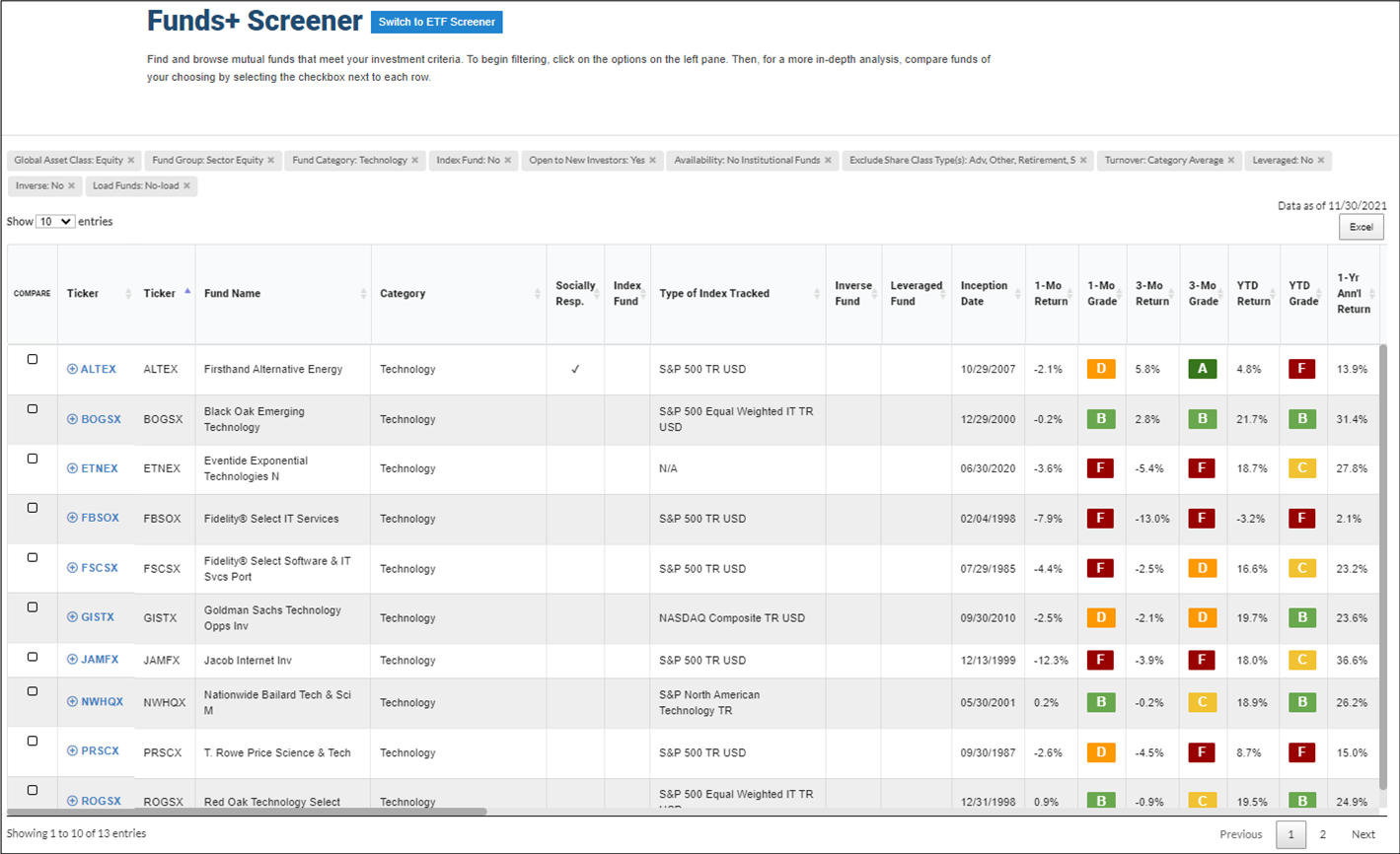Viewport: 1400px width, 854px height.
Task: Check compare box for FBSOX row
Action: 33,508
